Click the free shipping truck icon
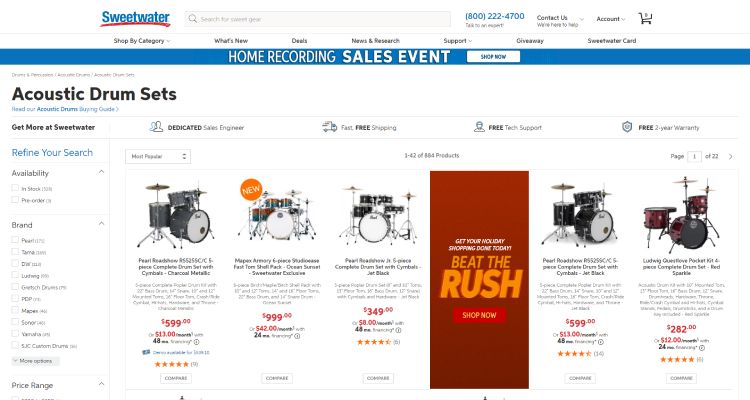The image size is (750, 400). point(330,127)
